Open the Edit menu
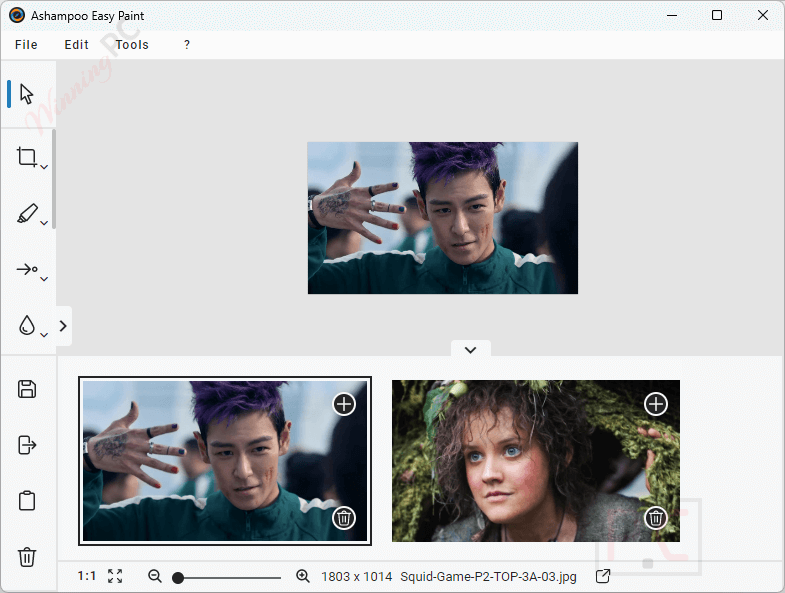The width and height of the screenshot is (785, 593). 77,45
